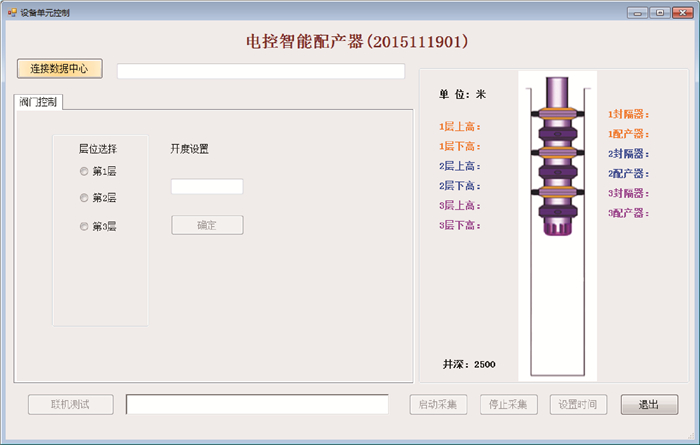This screenshot has width=700, height=445.
Task: Click the downhole tool diagram image
Action: (557, 225)
